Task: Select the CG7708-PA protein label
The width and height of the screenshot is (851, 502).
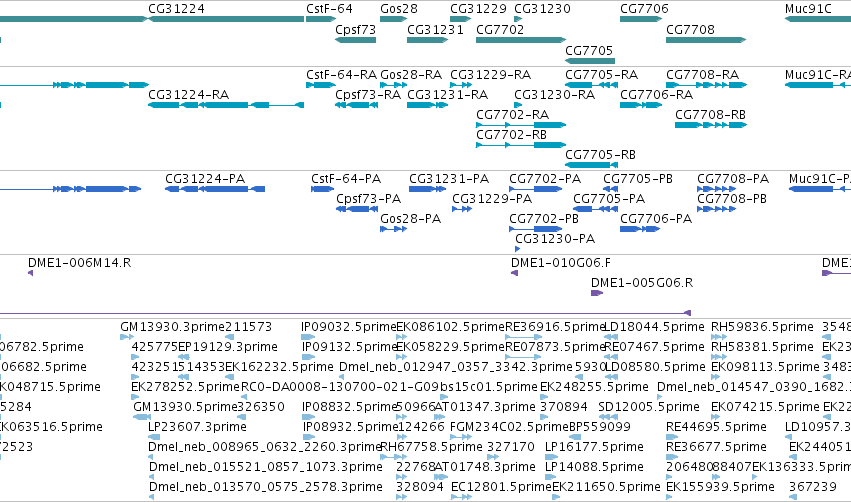Action: [733, 179]
